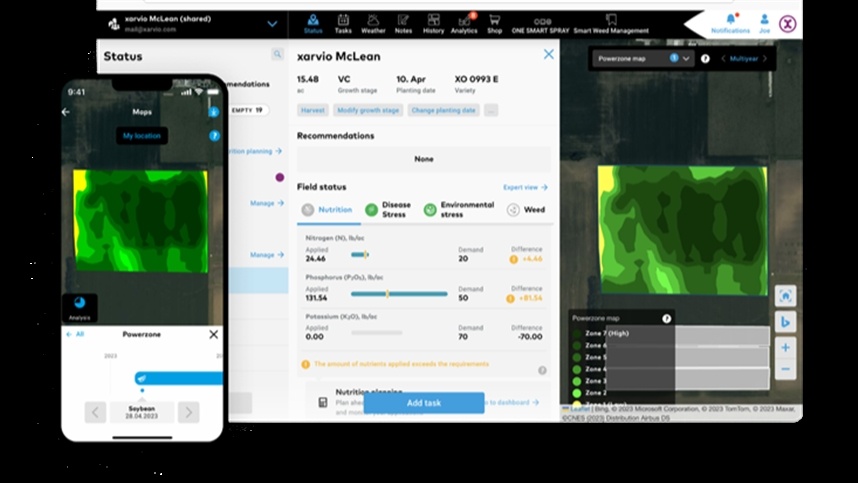Viewport: 858px width, 483px height.
Task: Expand more field actions ellipsis button
Action: [x=491, y=110]
